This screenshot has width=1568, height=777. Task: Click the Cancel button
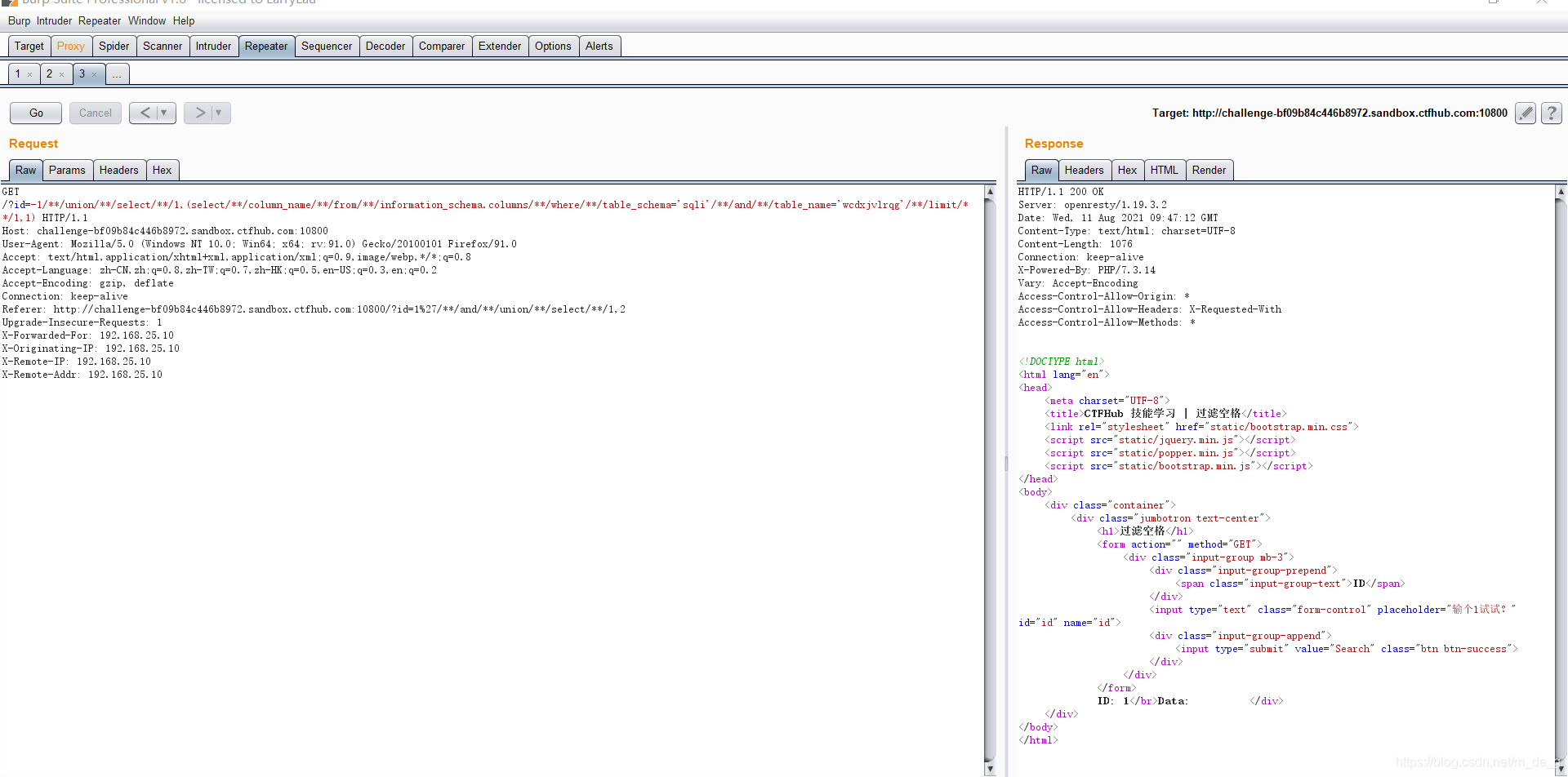point(96,113)
